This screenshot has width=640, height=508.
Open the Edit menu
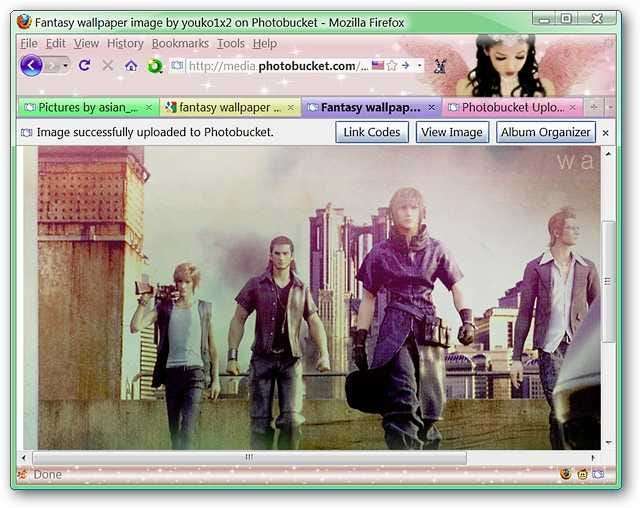pos(56,43)
